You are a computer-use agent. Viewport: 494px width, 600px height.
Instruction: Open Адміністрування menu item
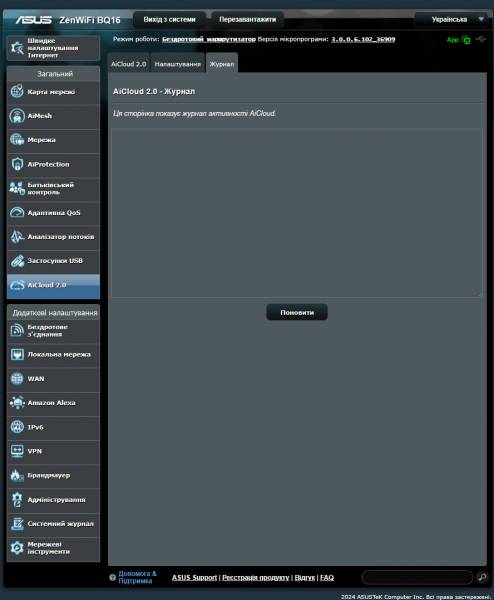coord(53,500)
